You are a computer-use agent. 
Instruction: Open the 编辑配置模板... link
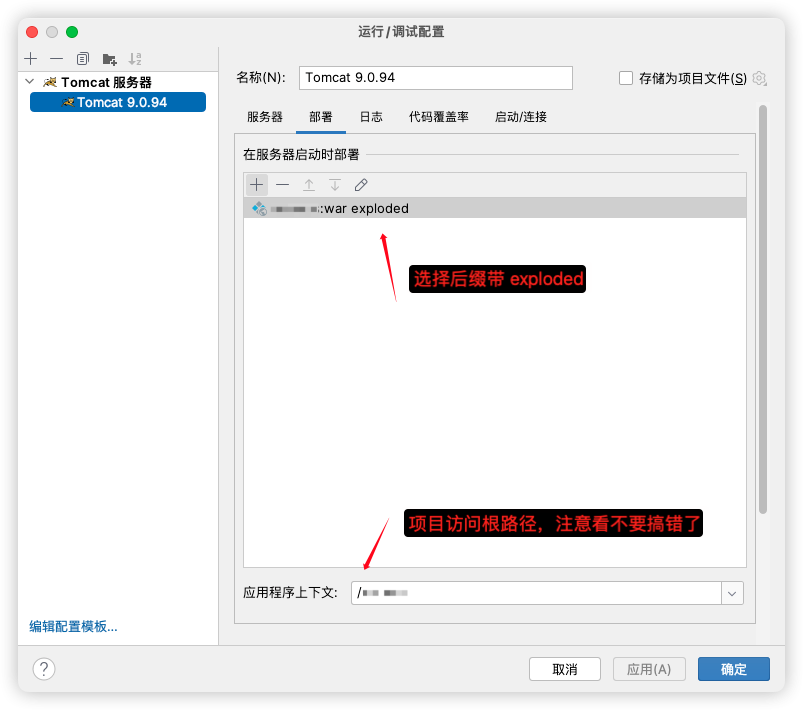[x=73, y=627]
